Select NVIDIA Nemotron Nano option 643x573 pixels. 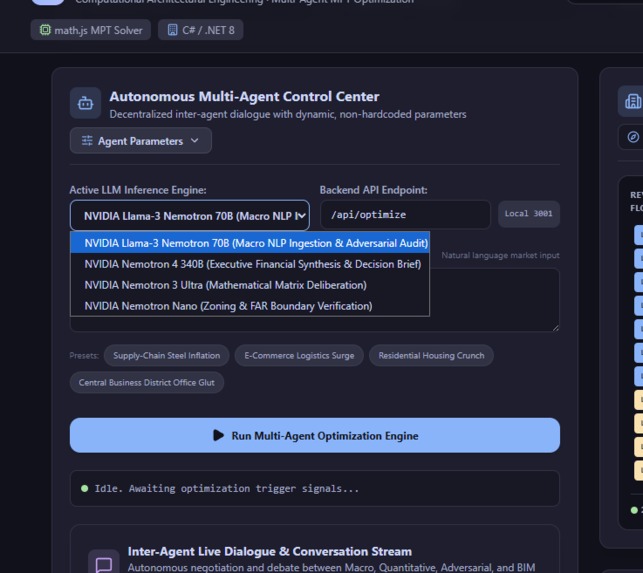pos(250,306)
